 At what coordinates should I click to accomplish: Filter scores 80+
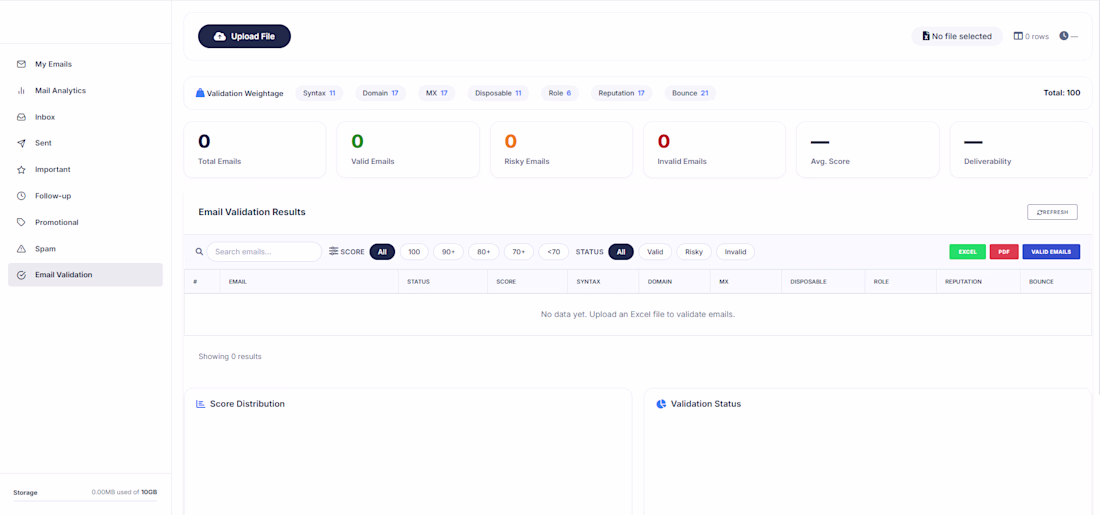pos(484,252)
